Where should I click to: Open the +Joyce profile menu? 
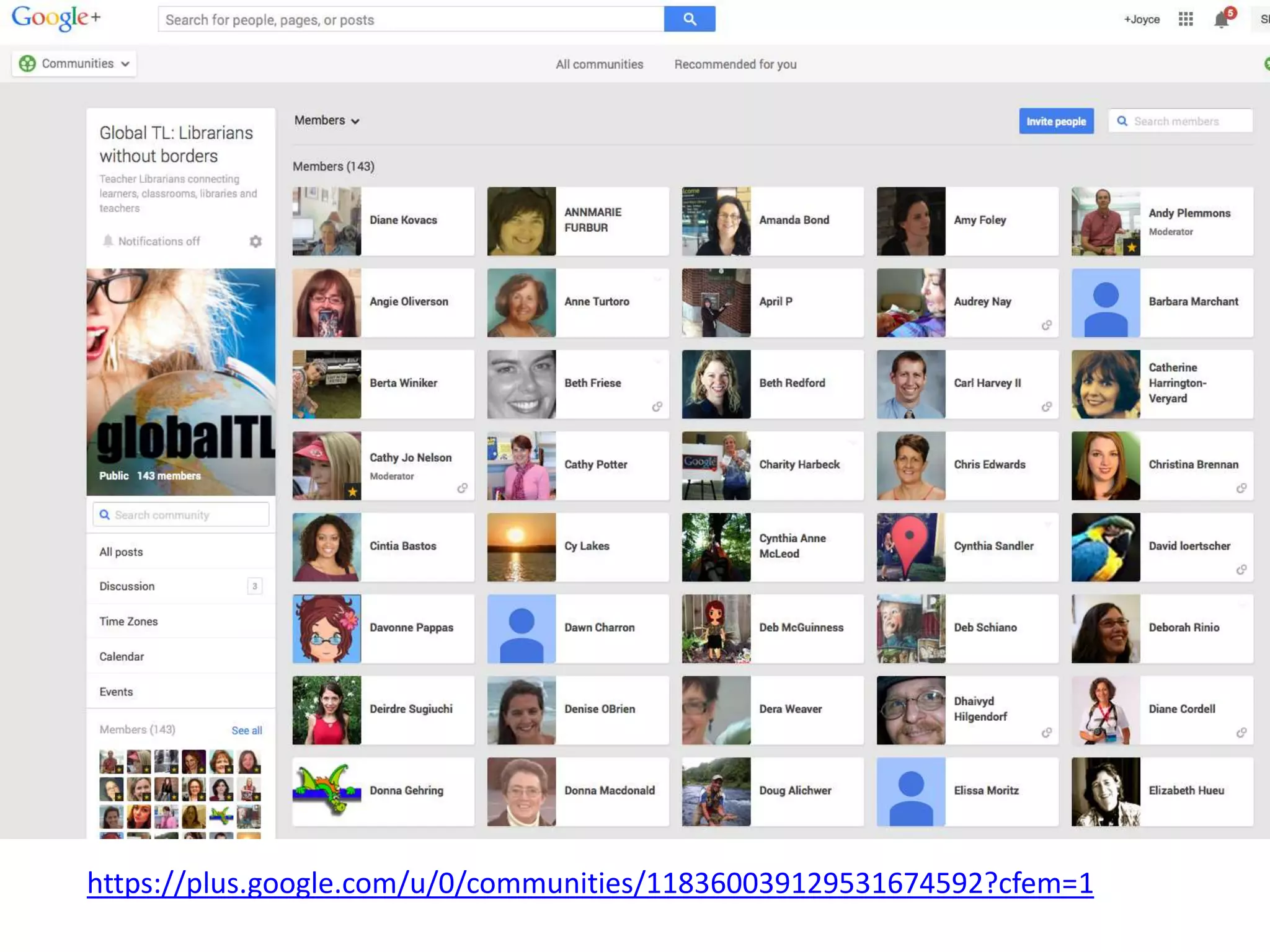[x=1141, y=19]
